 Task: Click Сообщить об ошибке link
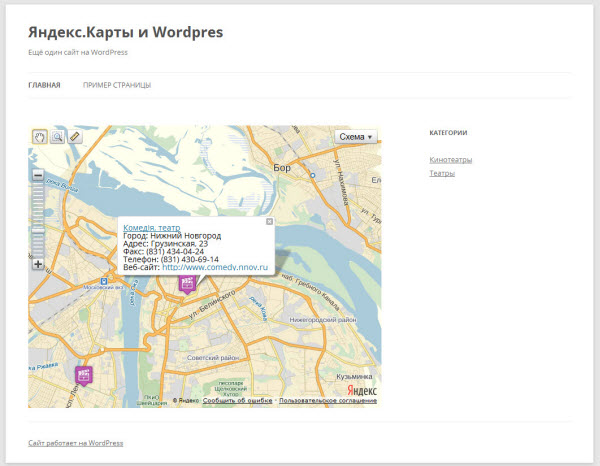(238, 401)
